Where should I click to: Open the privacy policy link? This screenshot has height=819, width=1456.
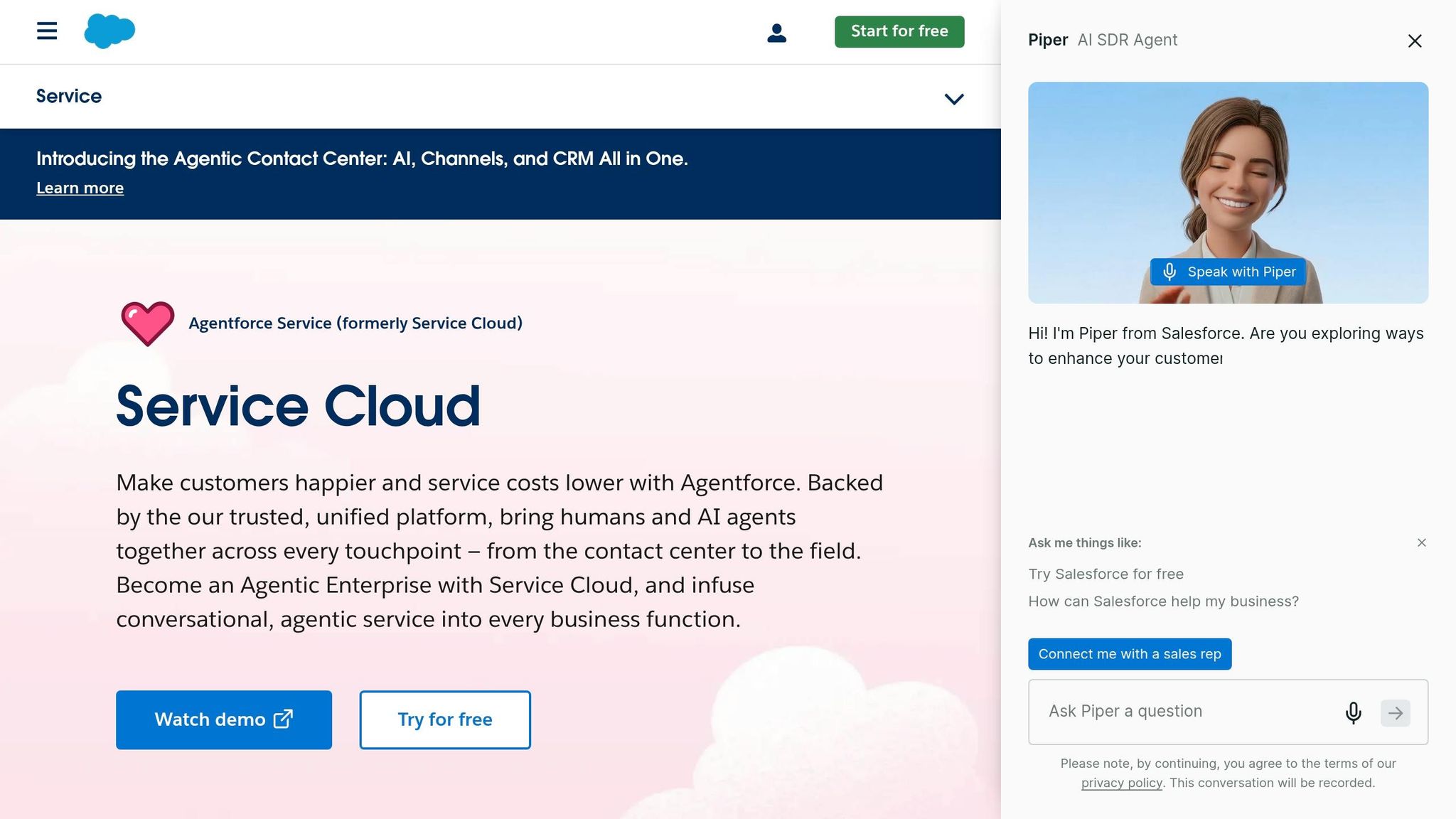(x=1121, y=782)
